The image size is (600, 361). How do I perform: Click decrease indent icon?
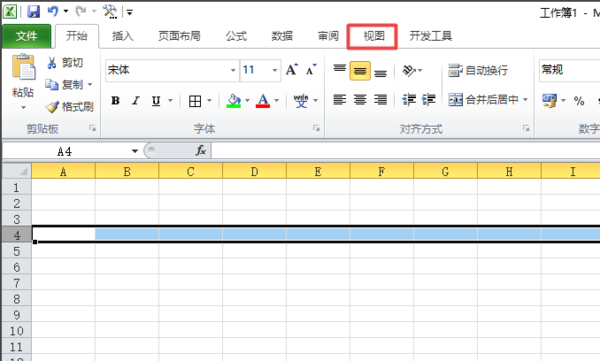[409, 100]
